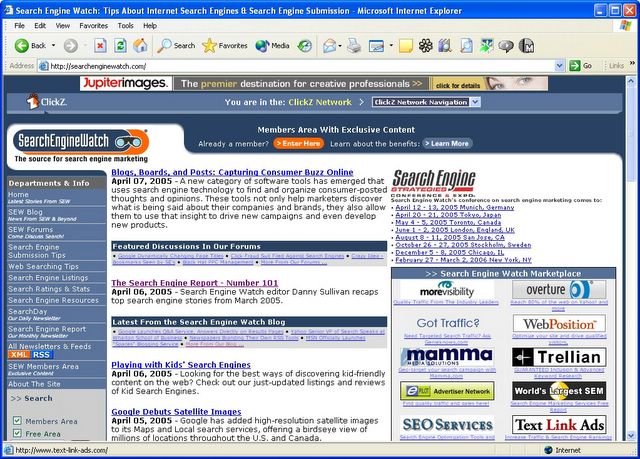This screenshot has width=640, height=459.
Task: Click the morevisibility marketplace logo
Action: 447,290
